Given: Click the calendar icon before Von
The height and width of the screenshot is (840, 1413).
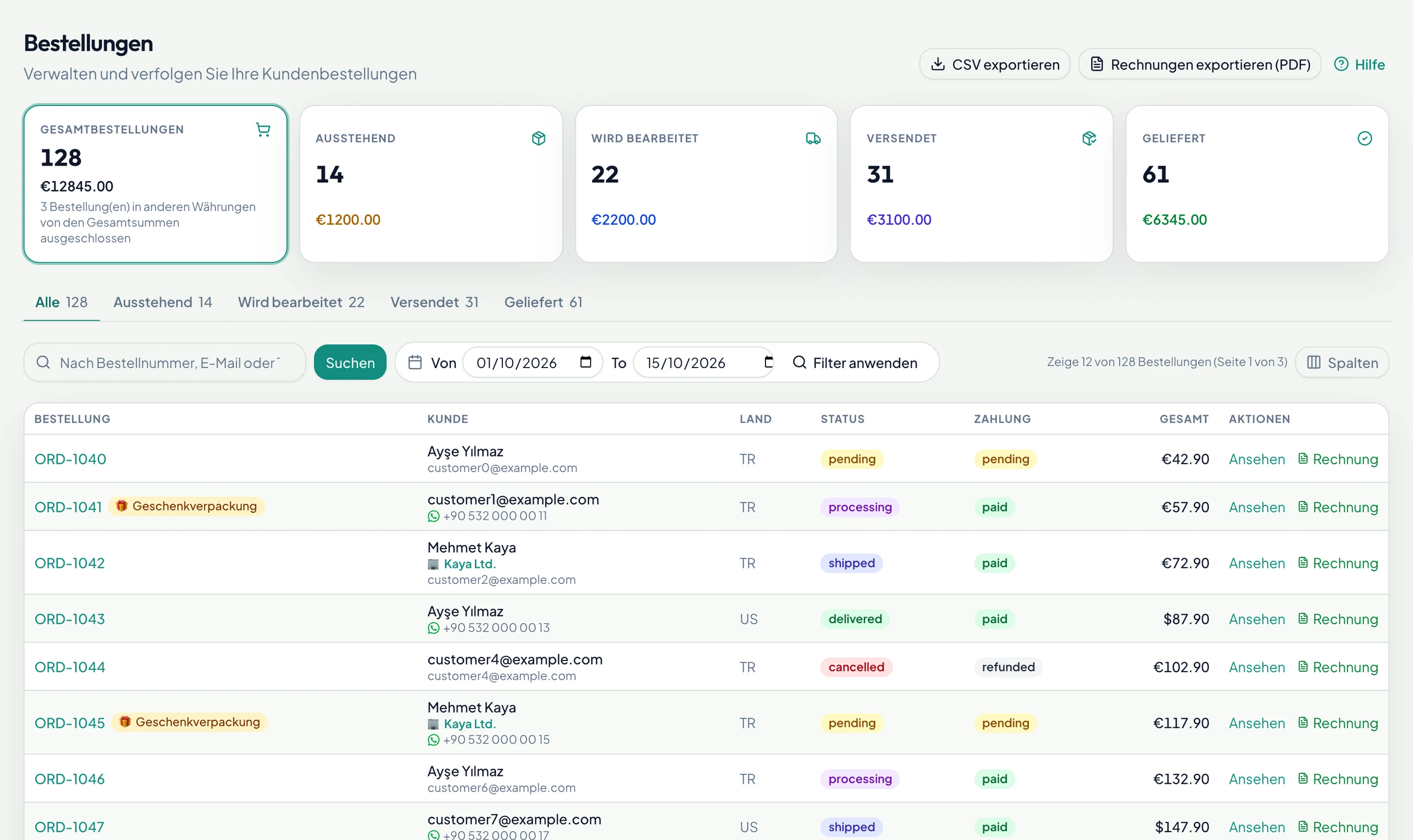Looking at the screenshot, I should 415,362.
